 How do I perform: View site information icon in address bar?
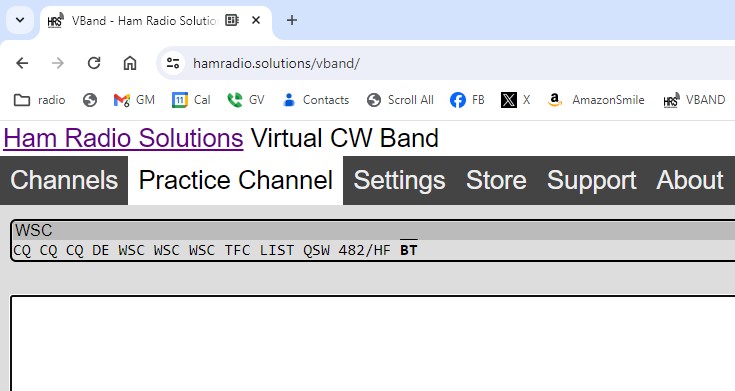[173, 63]
